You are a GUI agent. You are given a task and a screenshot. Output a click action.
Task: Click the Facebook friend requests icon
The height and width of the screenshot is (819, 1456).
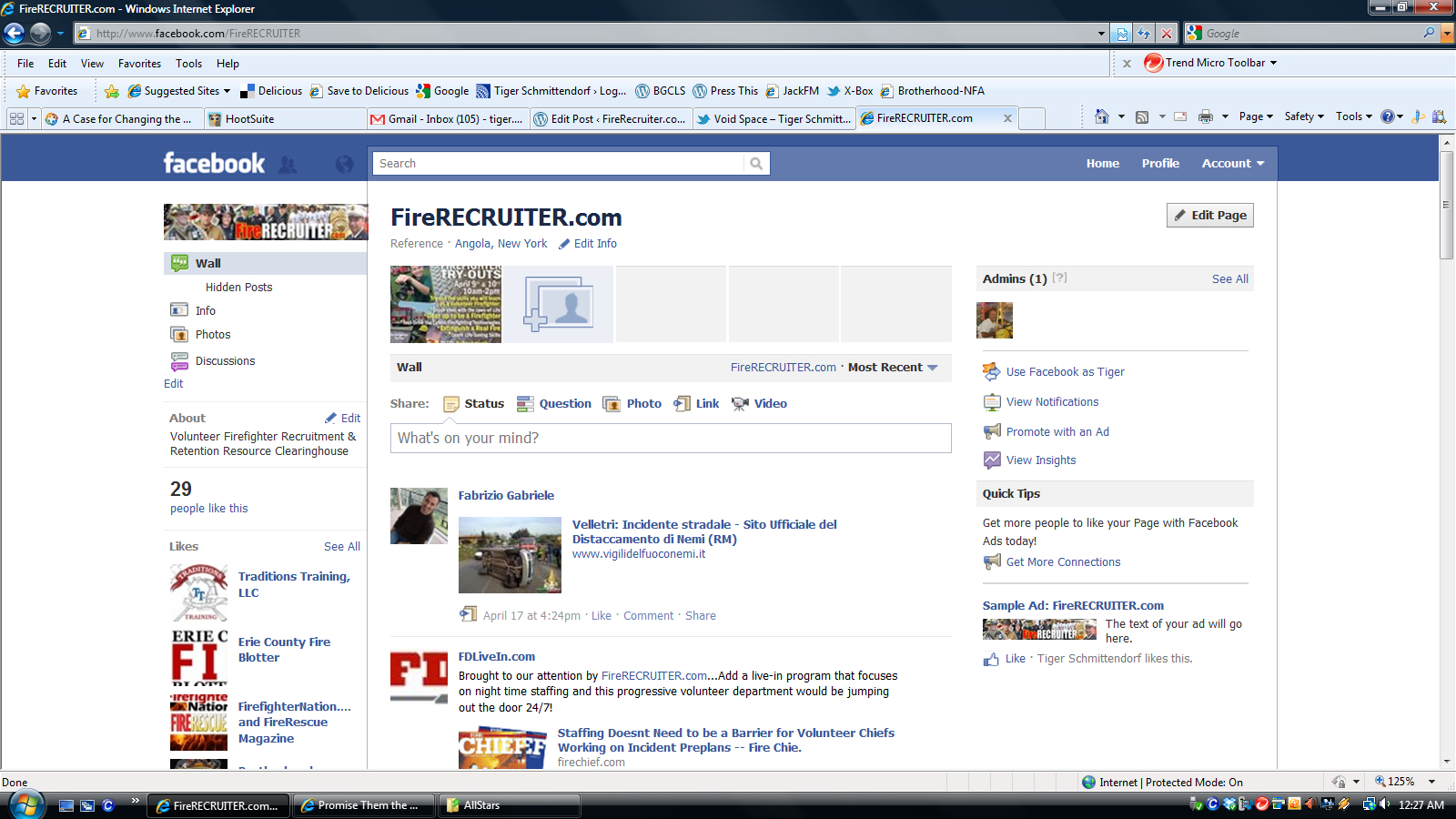pyautogui.click(x=288, y=164)
